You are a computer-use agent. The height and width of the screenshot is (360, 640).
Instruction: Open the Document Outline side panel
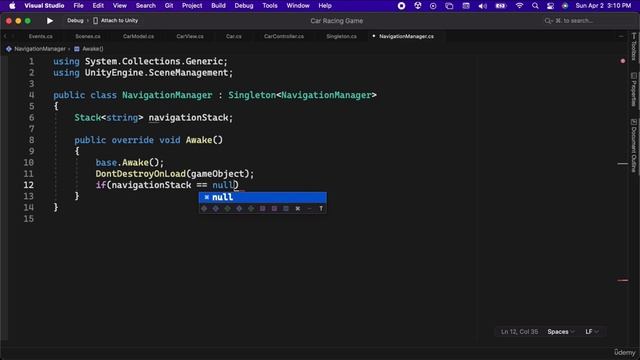click(x=633, y=146)
